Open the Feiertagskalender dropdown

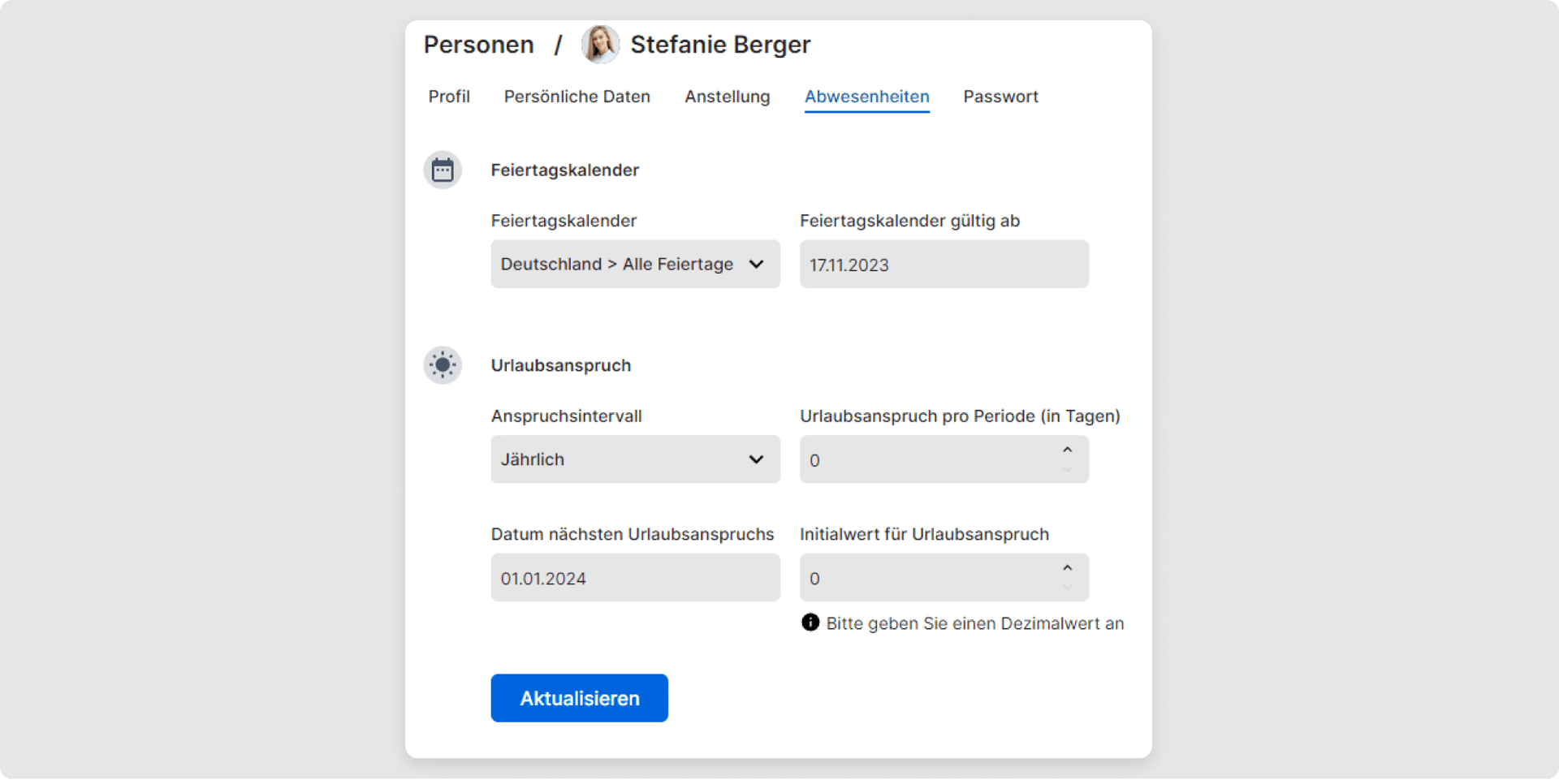(x=635, y=264)
